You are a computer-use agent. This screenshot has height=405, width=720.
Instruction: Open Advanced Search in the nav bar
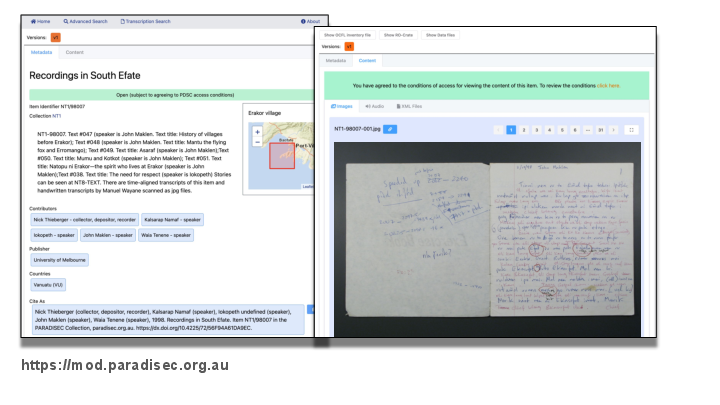click(85, 22)
